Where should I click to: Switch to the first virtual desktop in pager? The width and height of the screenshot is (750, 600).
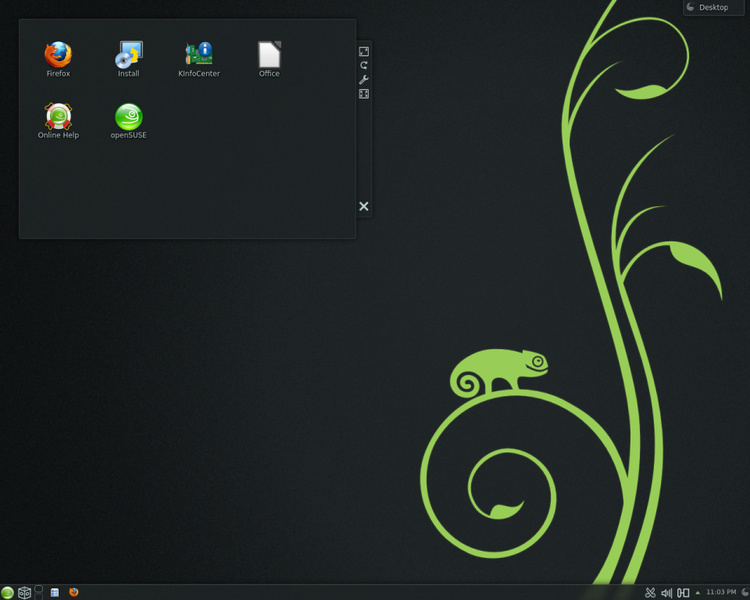(x=39, y=589)
